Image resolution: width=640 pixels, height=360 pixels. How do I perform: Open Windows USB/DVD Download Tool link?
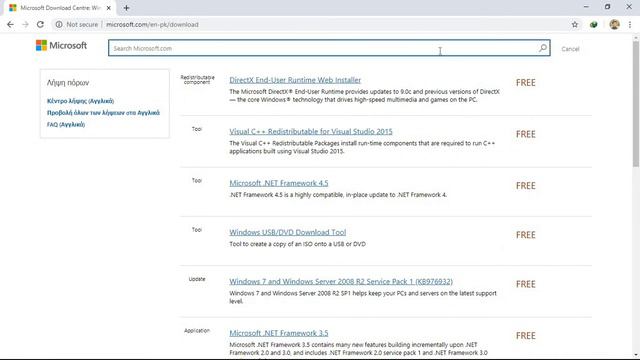click(x=287, y=232)
